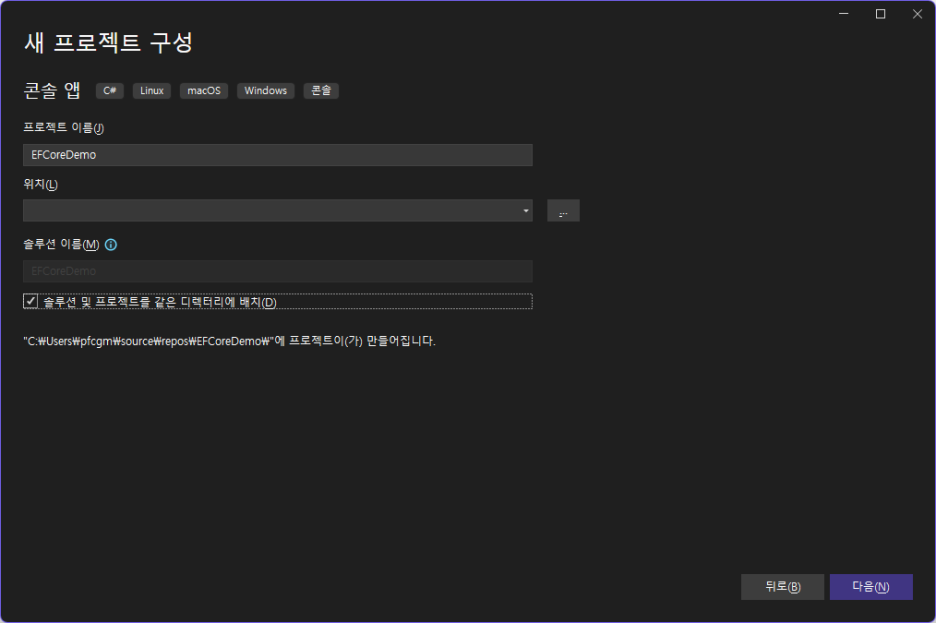
Task: Click the 새 프로젝트 구성 title
Action: (x=109, y=43)
